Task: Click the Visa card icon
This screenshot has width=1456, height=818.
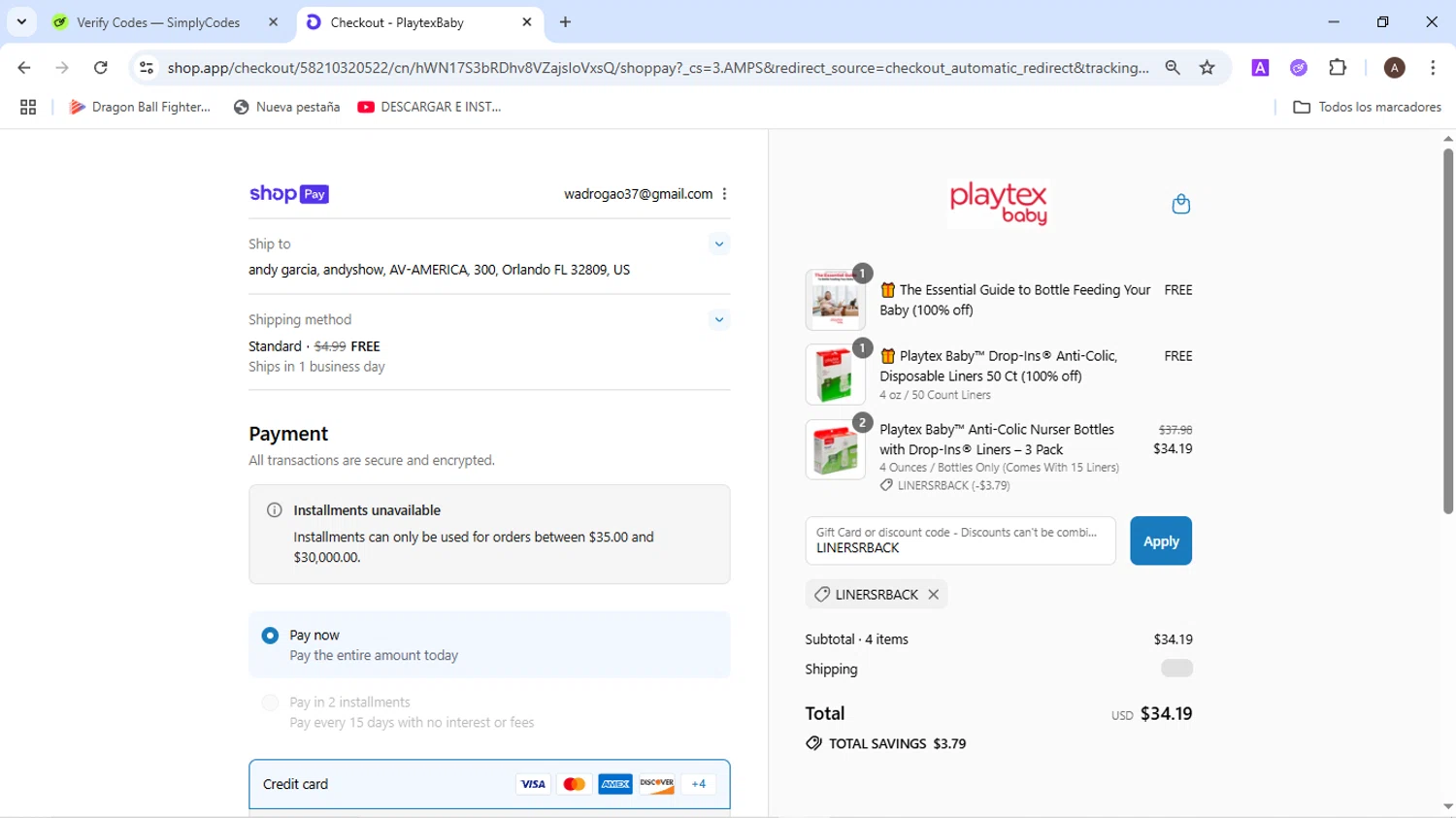Action: [533, 784]
